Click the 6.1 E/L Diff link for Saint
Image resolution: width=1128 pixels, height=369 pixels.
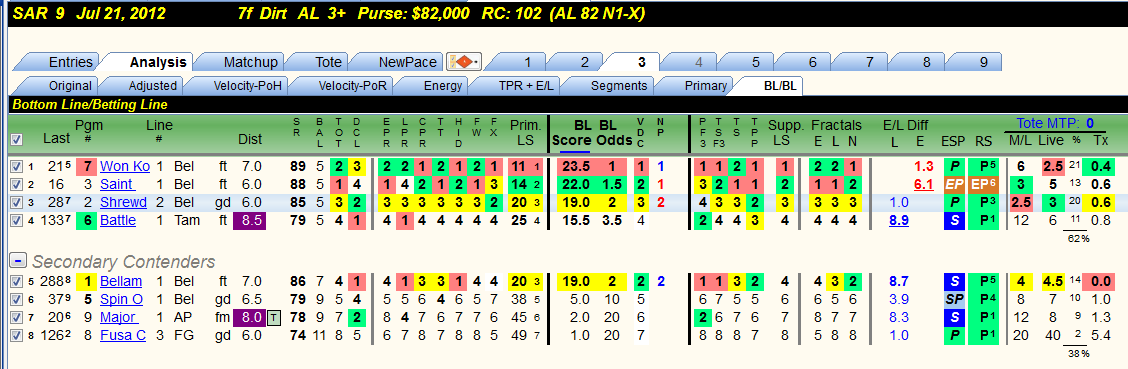pyautogui.click(x=924, y=184)
